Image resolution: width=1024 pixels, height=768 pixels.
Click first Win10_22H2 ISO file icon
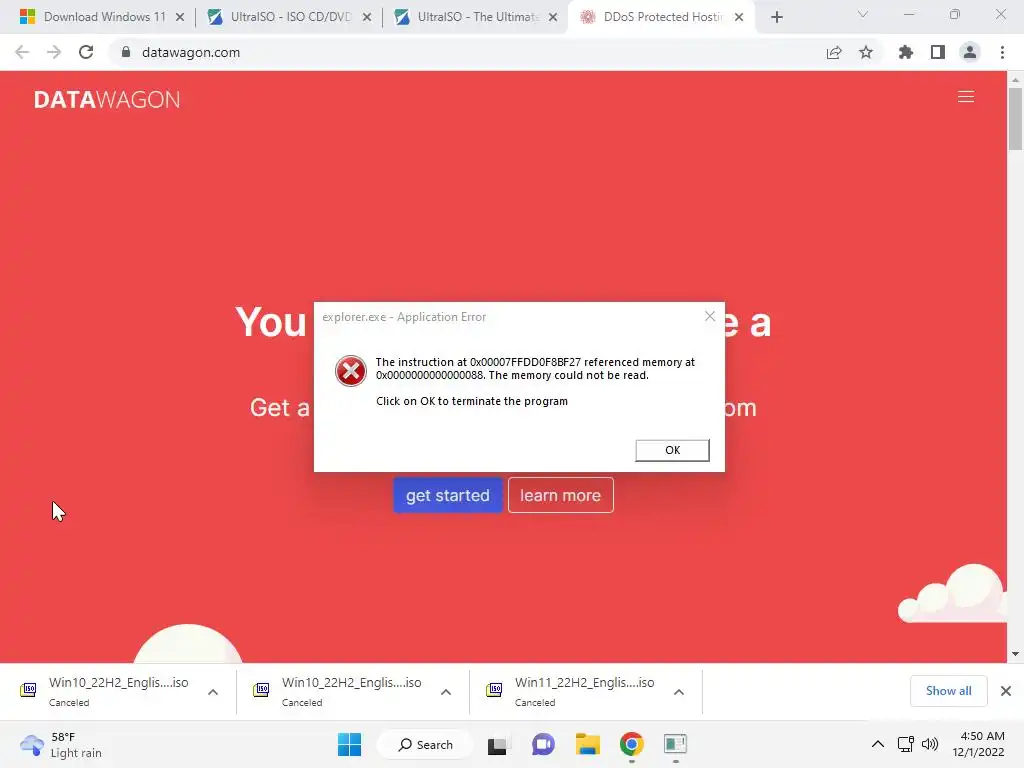click(x=28, y=690)
